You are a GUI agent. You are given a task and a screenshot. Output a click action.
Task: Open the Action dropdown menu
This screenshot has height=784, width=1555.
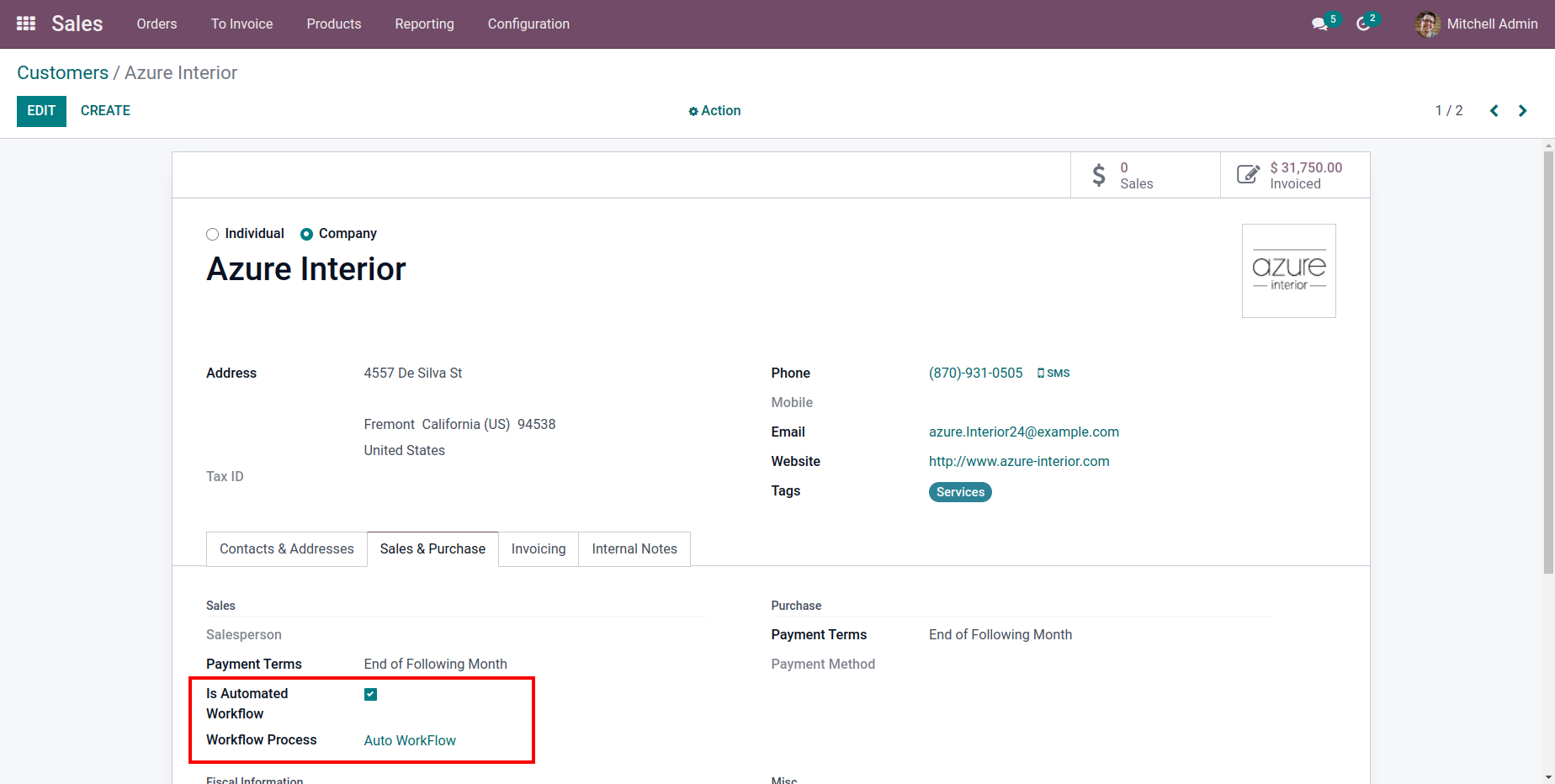click(714, 111)
